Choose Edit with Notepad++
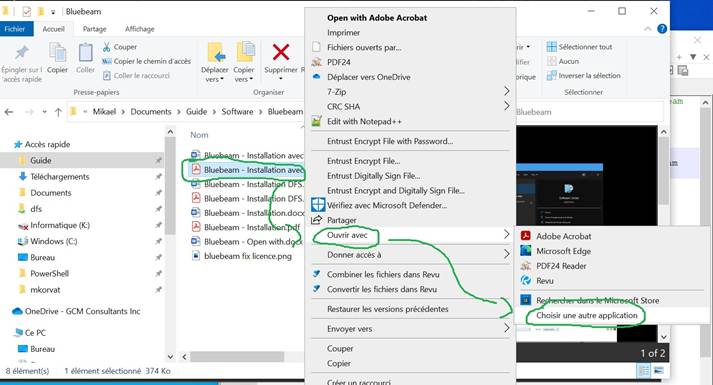Screen dimensions: 713x385 point(364,121)
